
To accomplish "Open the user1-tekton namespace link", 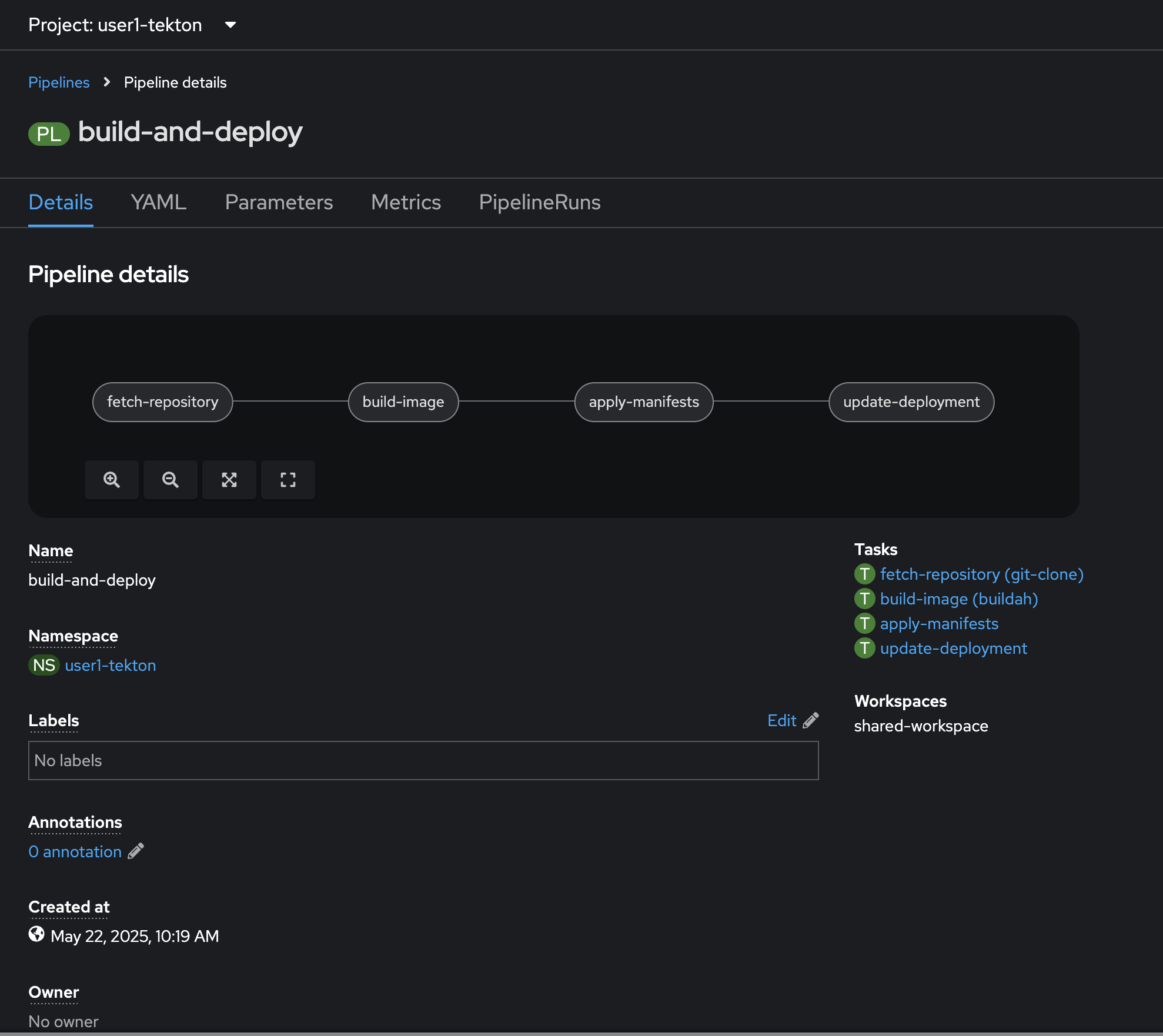I will (111, 665).
